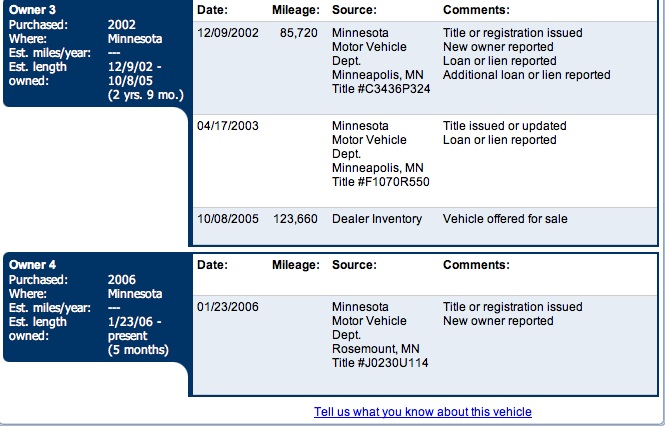Select the 123,660 mileage value

295,219
